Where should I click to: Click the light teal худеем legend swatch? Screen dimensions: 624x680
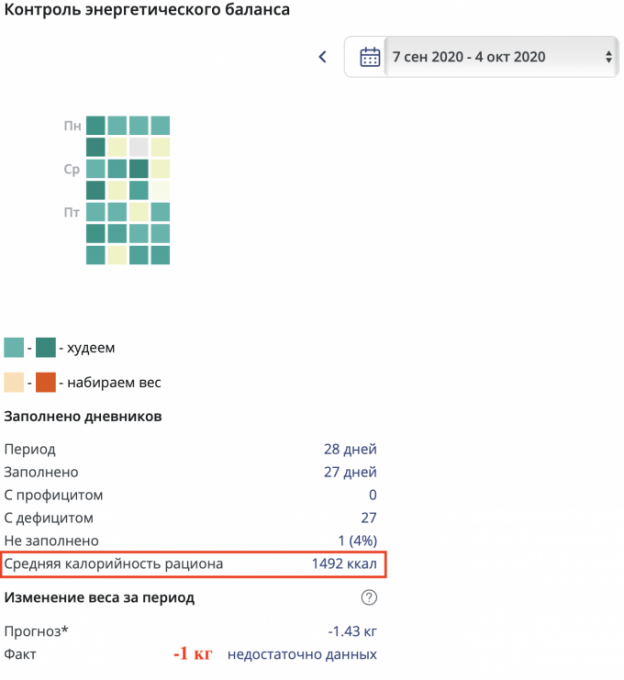[x=14, y=348]
